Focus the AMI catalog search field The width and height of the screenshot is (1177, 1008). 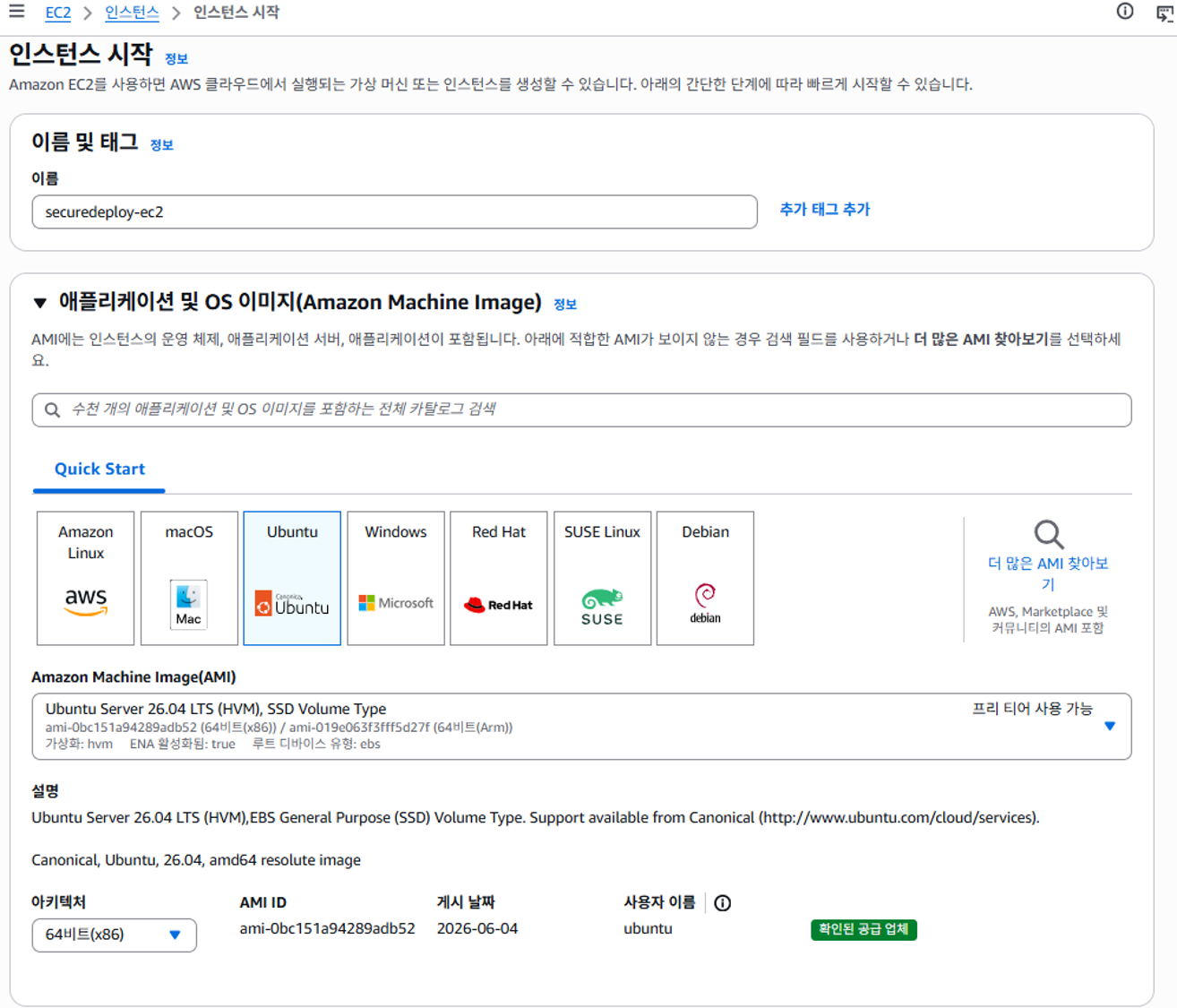(581, 409)
